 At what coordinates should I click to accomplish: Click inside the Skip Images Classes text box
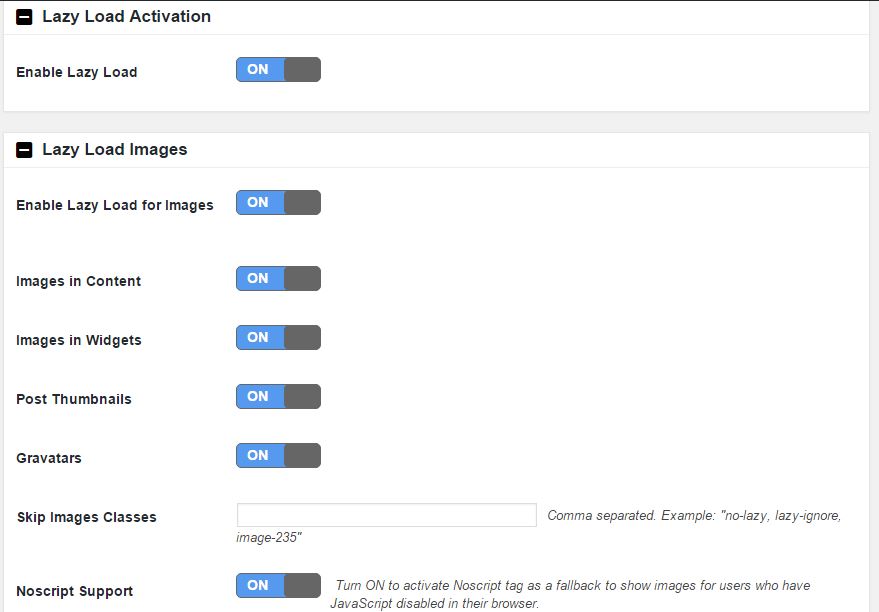(x=385, y=515)
